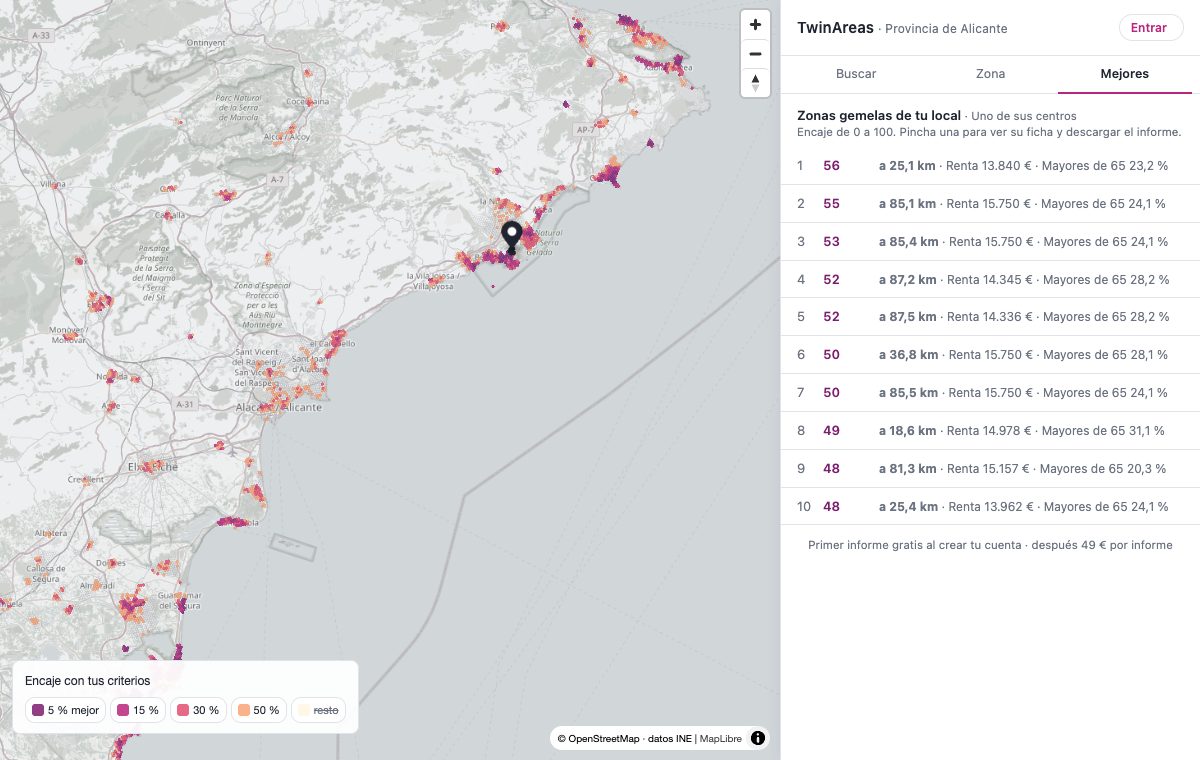Enable the resto legend filter
Screen dimensions: 1200x760
pyautogui.click(x=318, y=711)
